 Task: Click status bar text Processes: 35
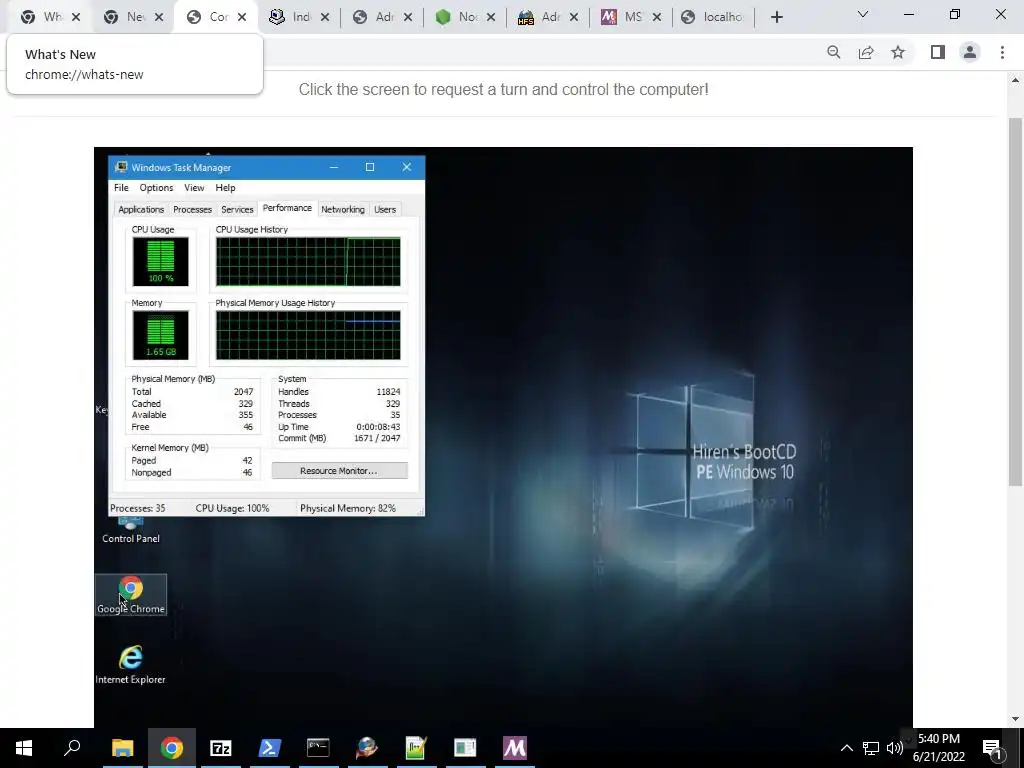[x=138, y=508]
